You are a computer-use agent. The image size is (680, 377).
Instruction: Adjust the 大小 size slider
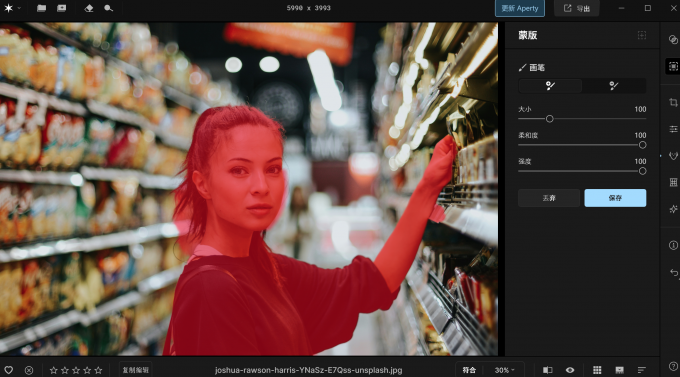582,118
